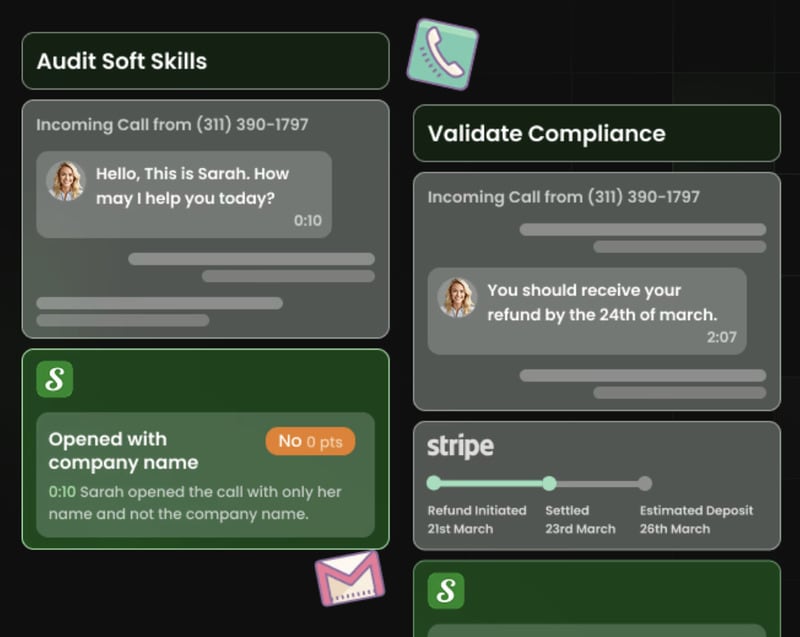Click the pink envelope mail icon
The width and height of the screenshot is (800, 637).
click(350, 578)
